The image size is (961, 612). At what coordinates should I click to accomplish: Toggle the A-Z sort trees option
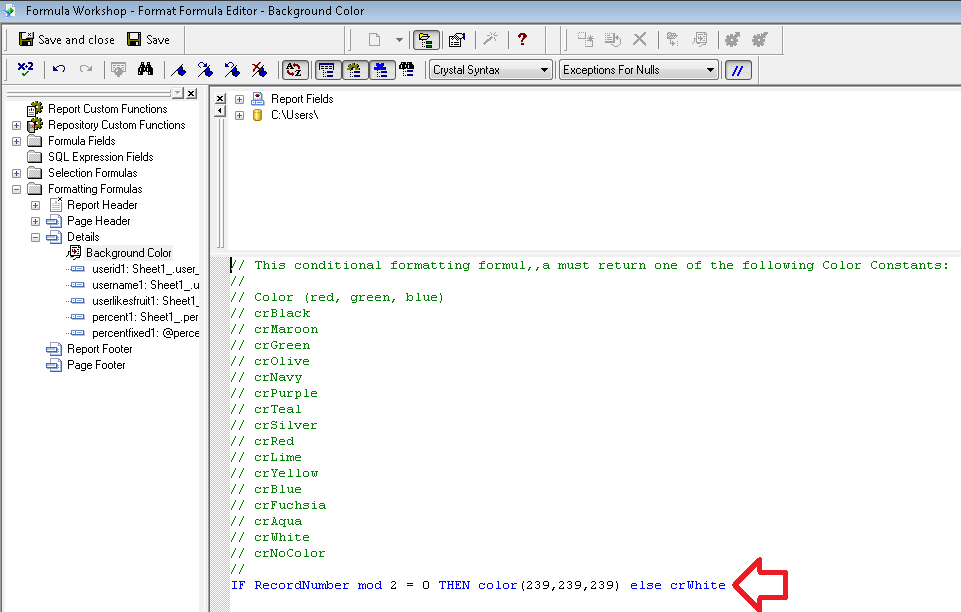click(x=294, y=70)
